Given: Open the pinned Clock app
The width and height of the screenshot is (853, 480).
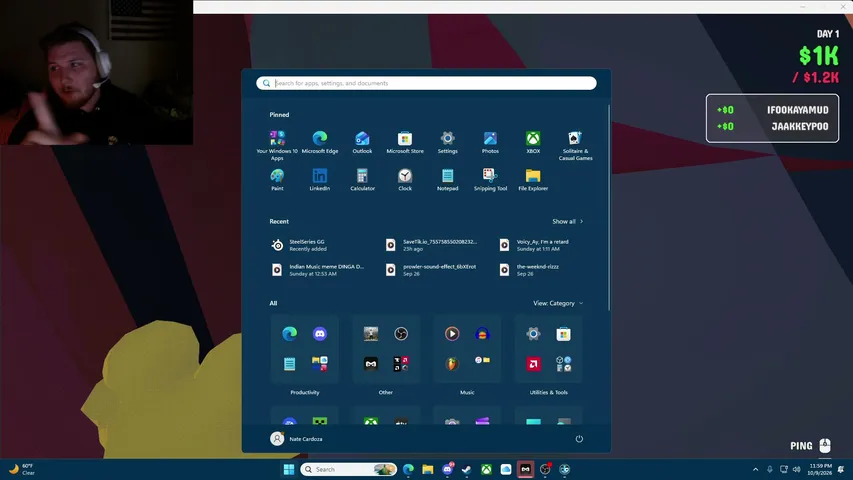Looking at the screenshot, I should 405,180.
